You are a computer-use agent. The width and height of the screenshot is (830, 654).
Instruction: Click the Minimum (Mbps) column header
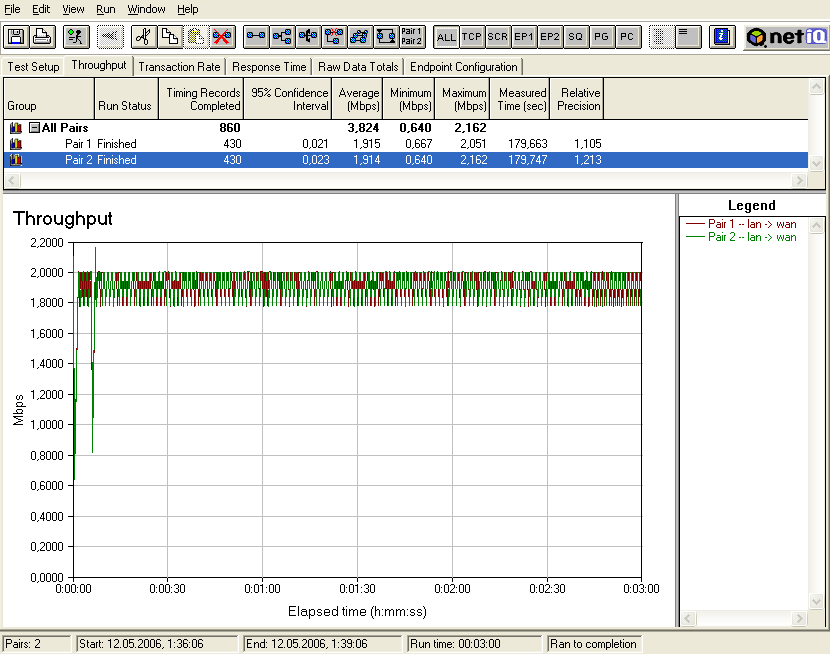[409, 98]
